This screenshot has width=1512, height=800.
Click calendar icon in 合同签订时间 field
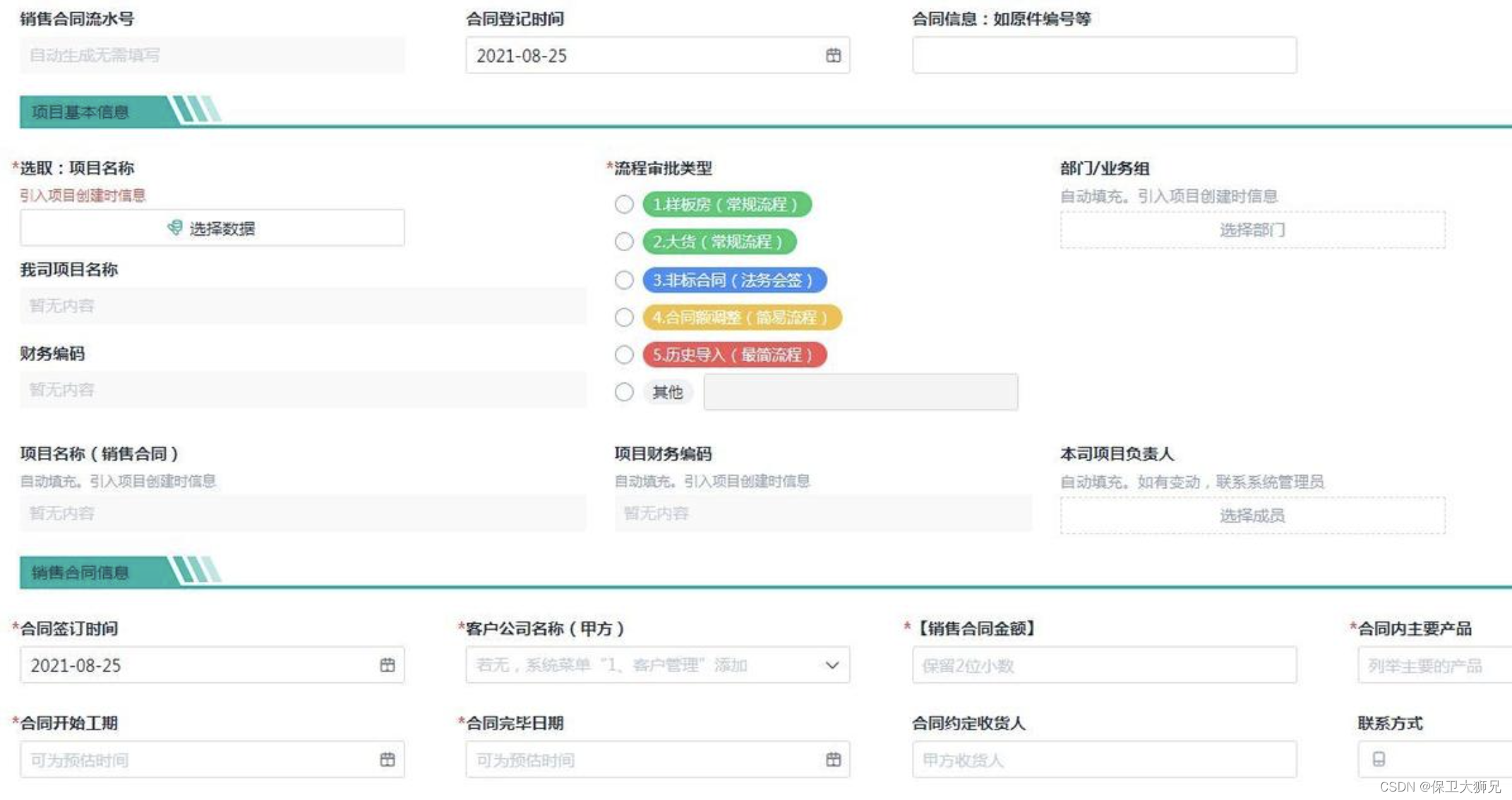click(x=387, y=665)
